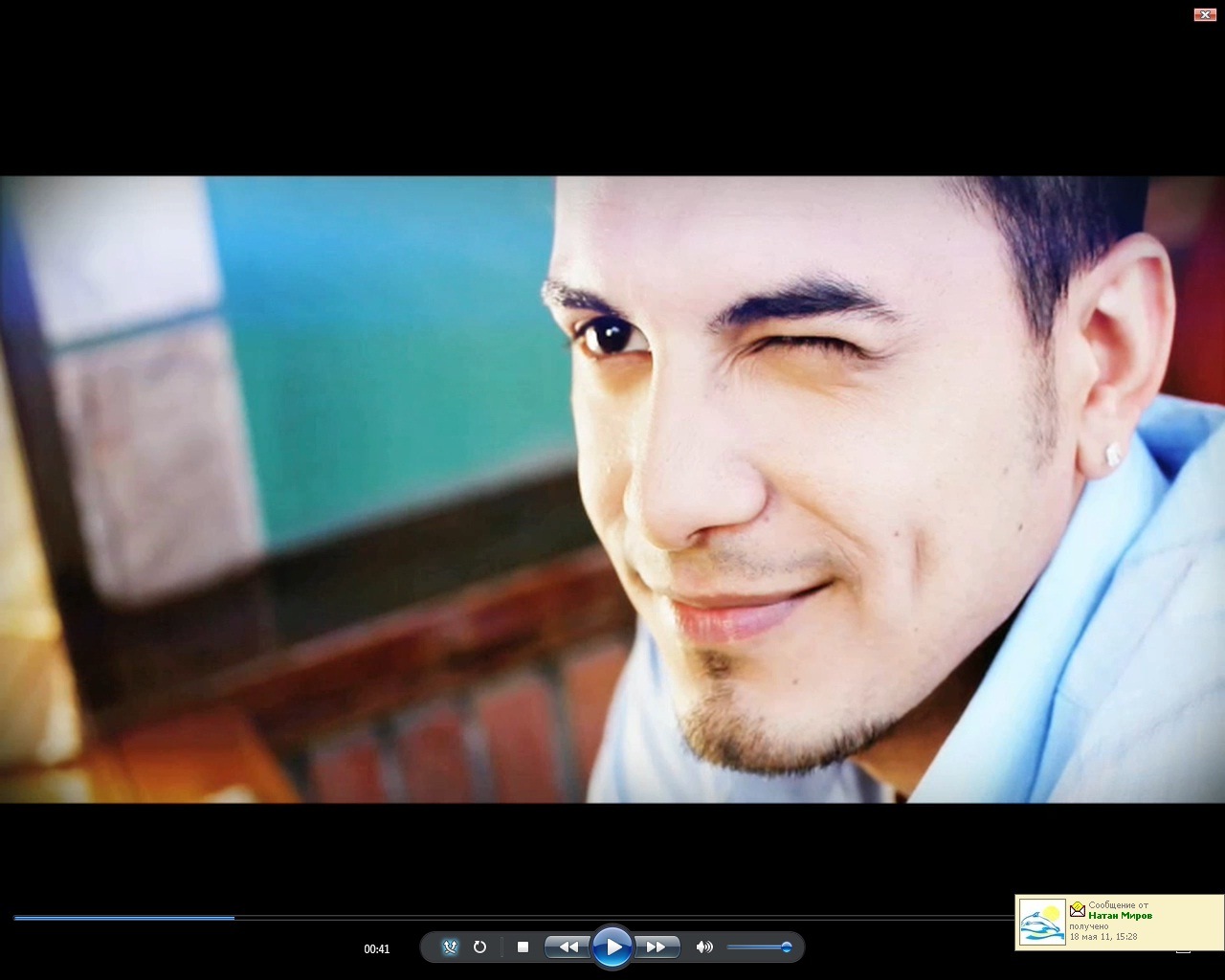Viewport: 1225px width, 980px height.
Task: Mute the sound with the speaker icon
Action: pos(704,947)
